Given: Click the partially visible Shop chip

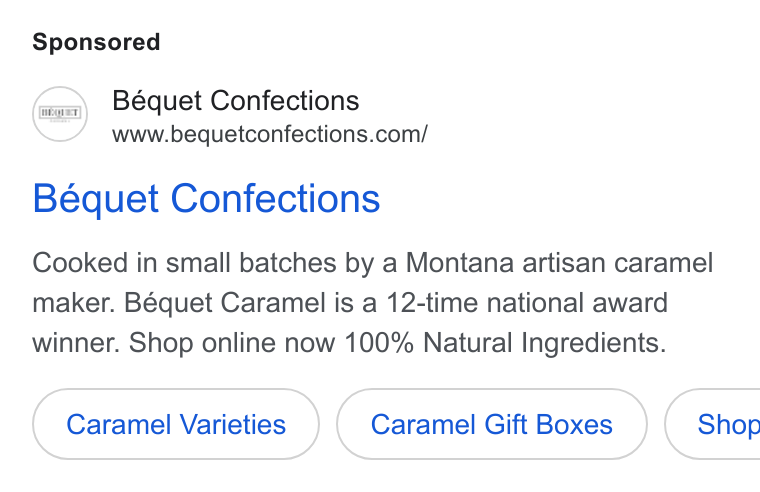Looking at the screenshot, I should coord(712,424).
